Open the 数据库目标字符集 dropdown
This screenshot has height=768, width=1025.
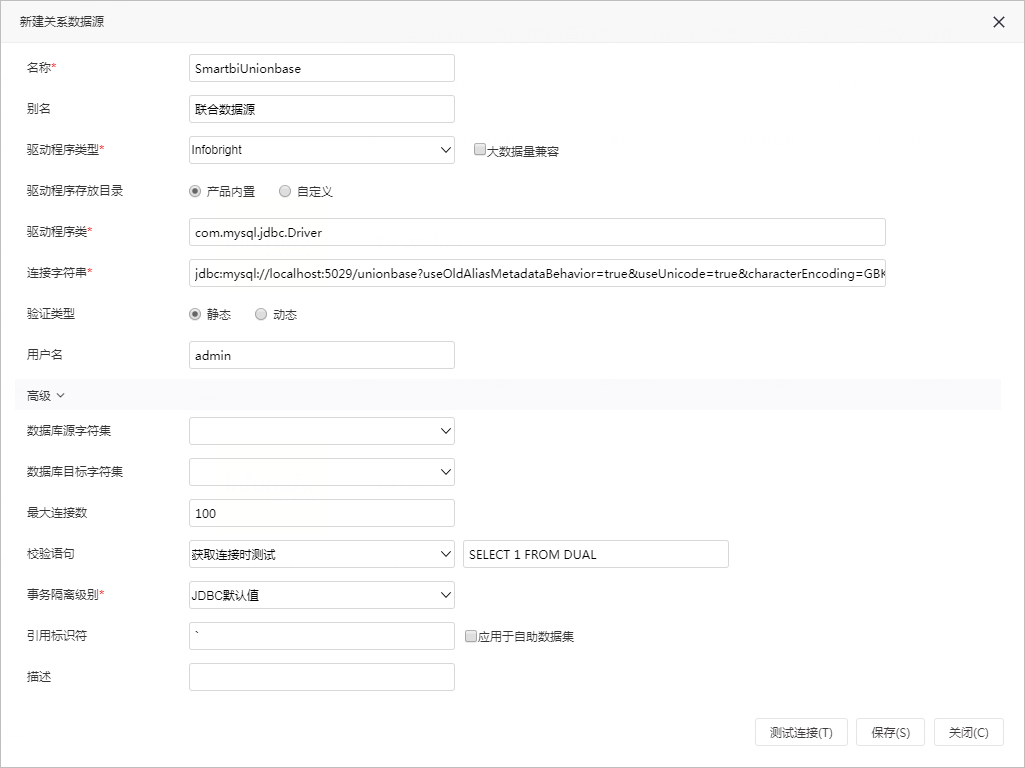[322, 472]
